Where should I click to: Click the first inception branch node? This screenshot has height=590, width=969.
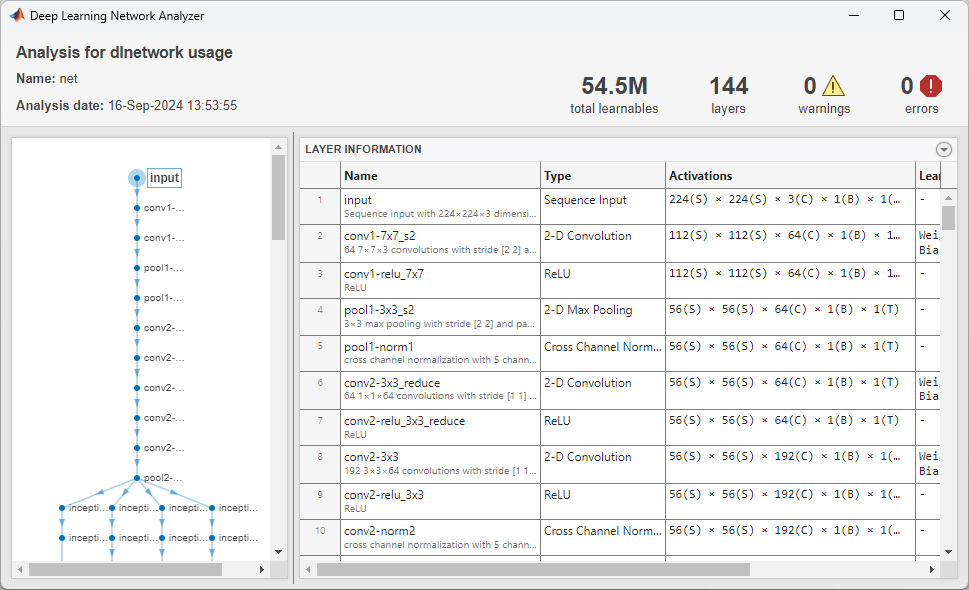62,508
